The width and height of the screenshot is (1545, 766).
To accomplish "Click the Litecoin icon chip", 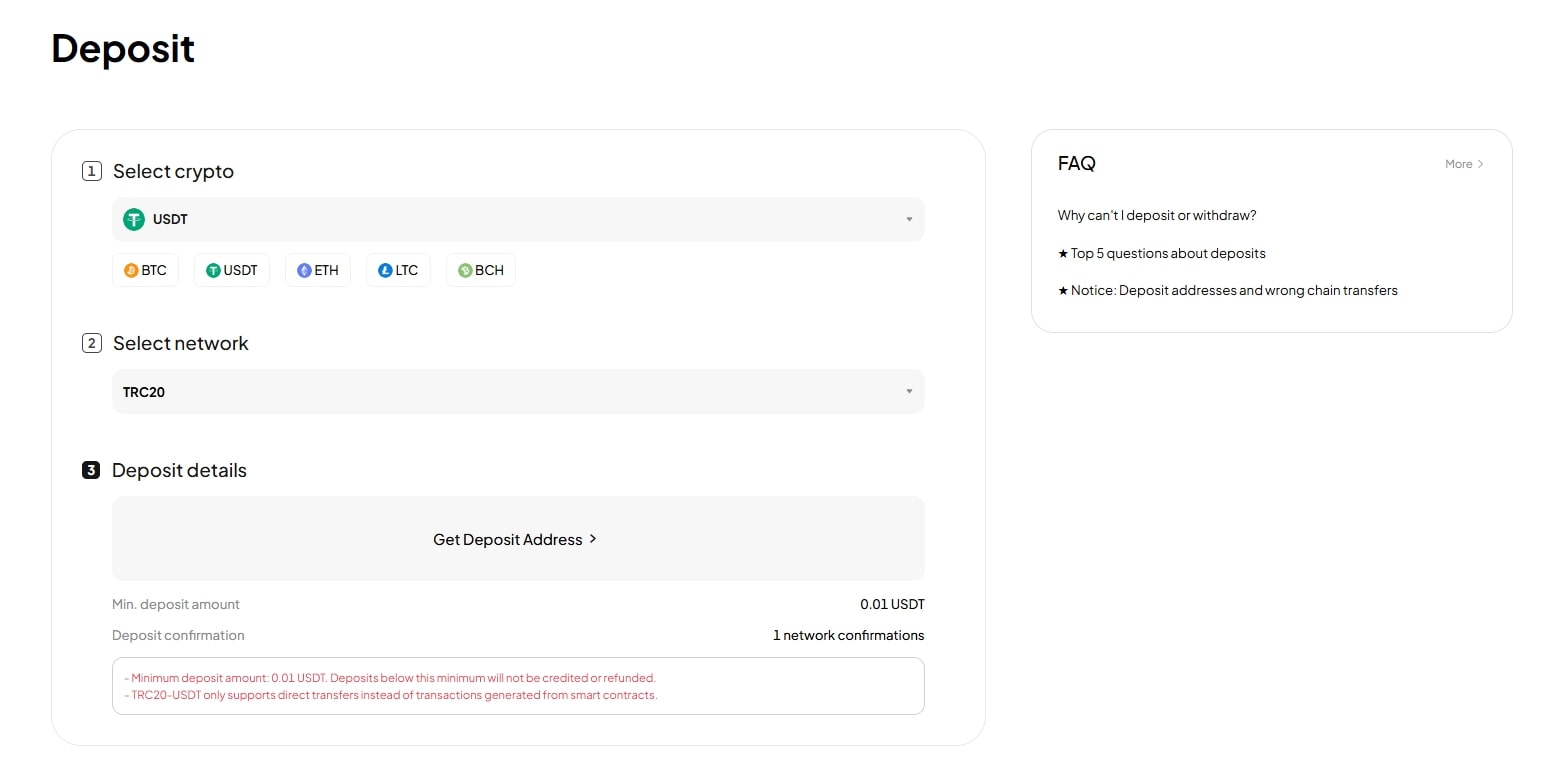I will point(385,270).
